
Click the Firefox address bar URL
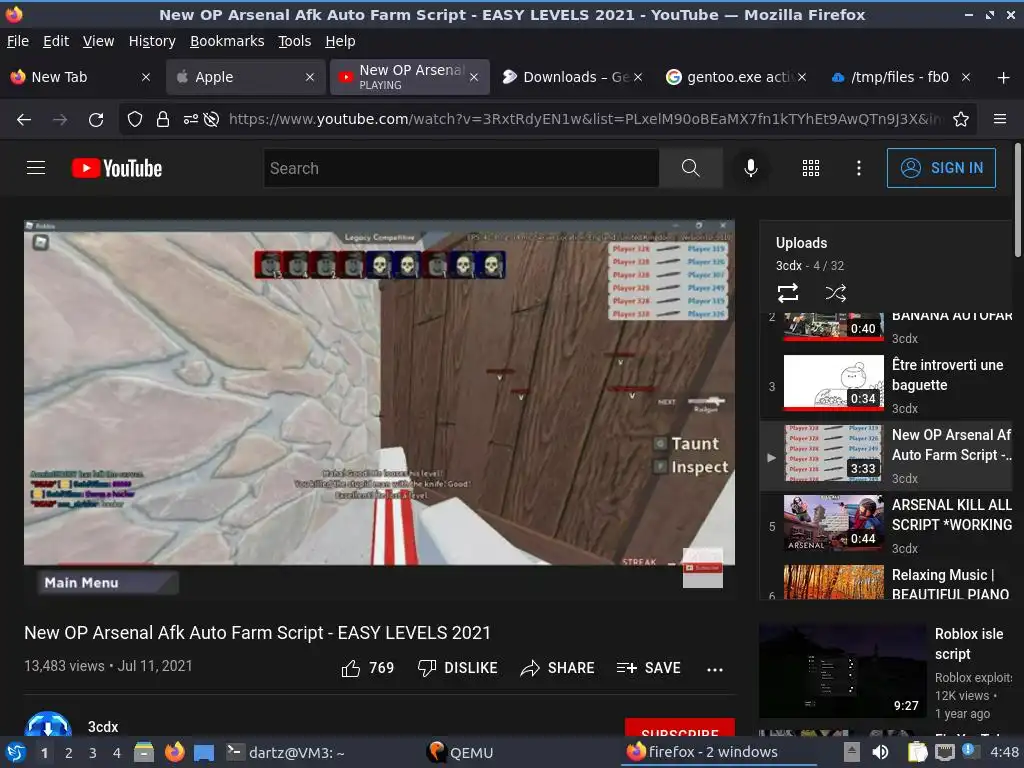(x=584, y=120)
